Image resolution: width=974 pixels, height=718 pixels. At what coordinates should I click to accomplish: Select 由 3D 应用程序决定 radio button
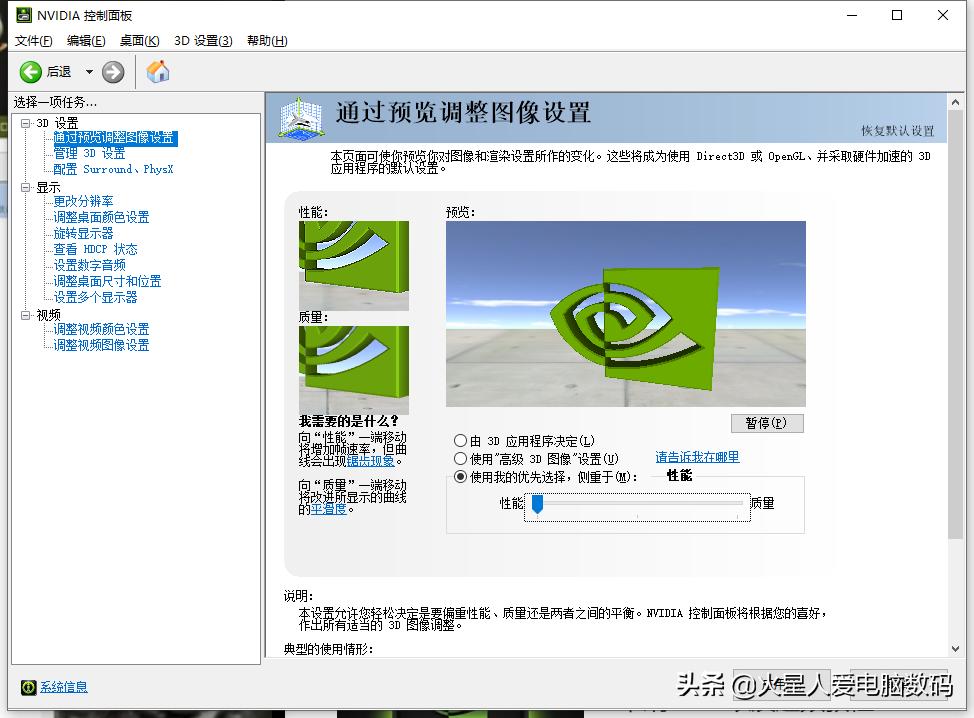(463, 441)
